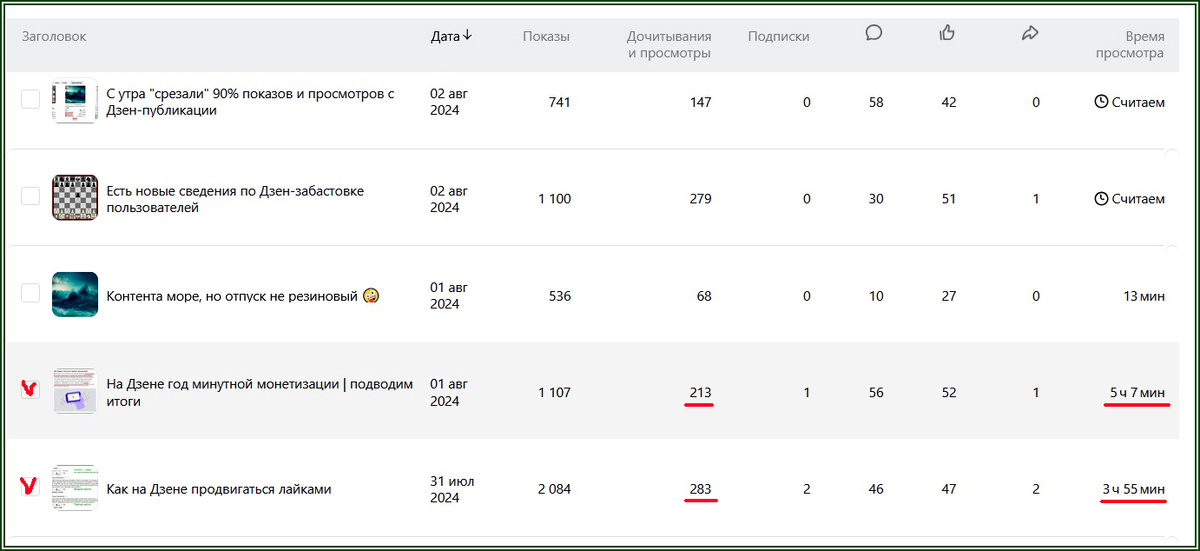Click Дочитывания и просмотры column header
1200x551 pixels.
point(669,45)
